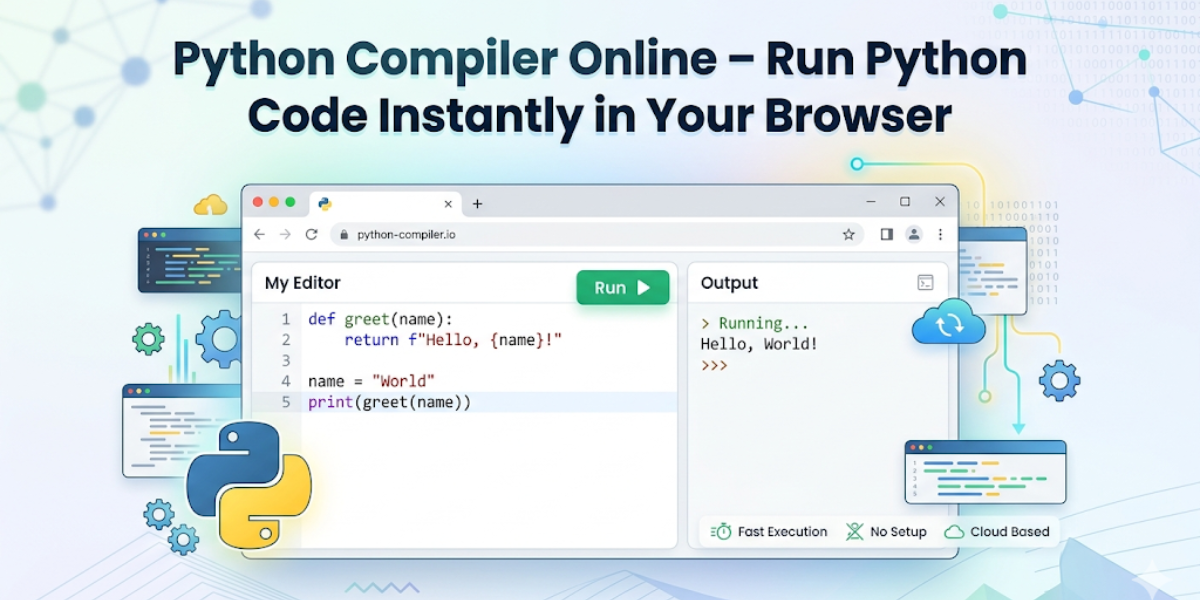
Task: Click the large Python logo
Action: (x=249, y=485)
